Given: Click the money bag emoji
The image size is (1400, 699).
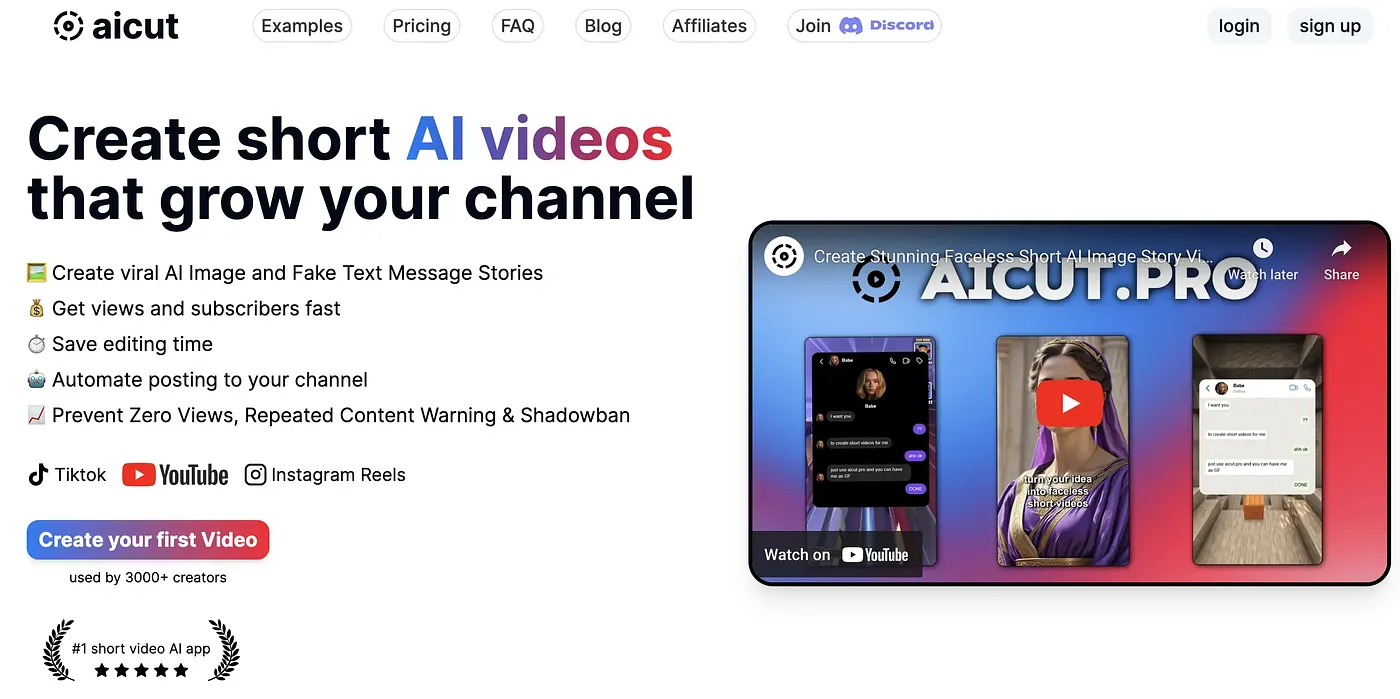Looking at the screenshot, I should point(37,309).
